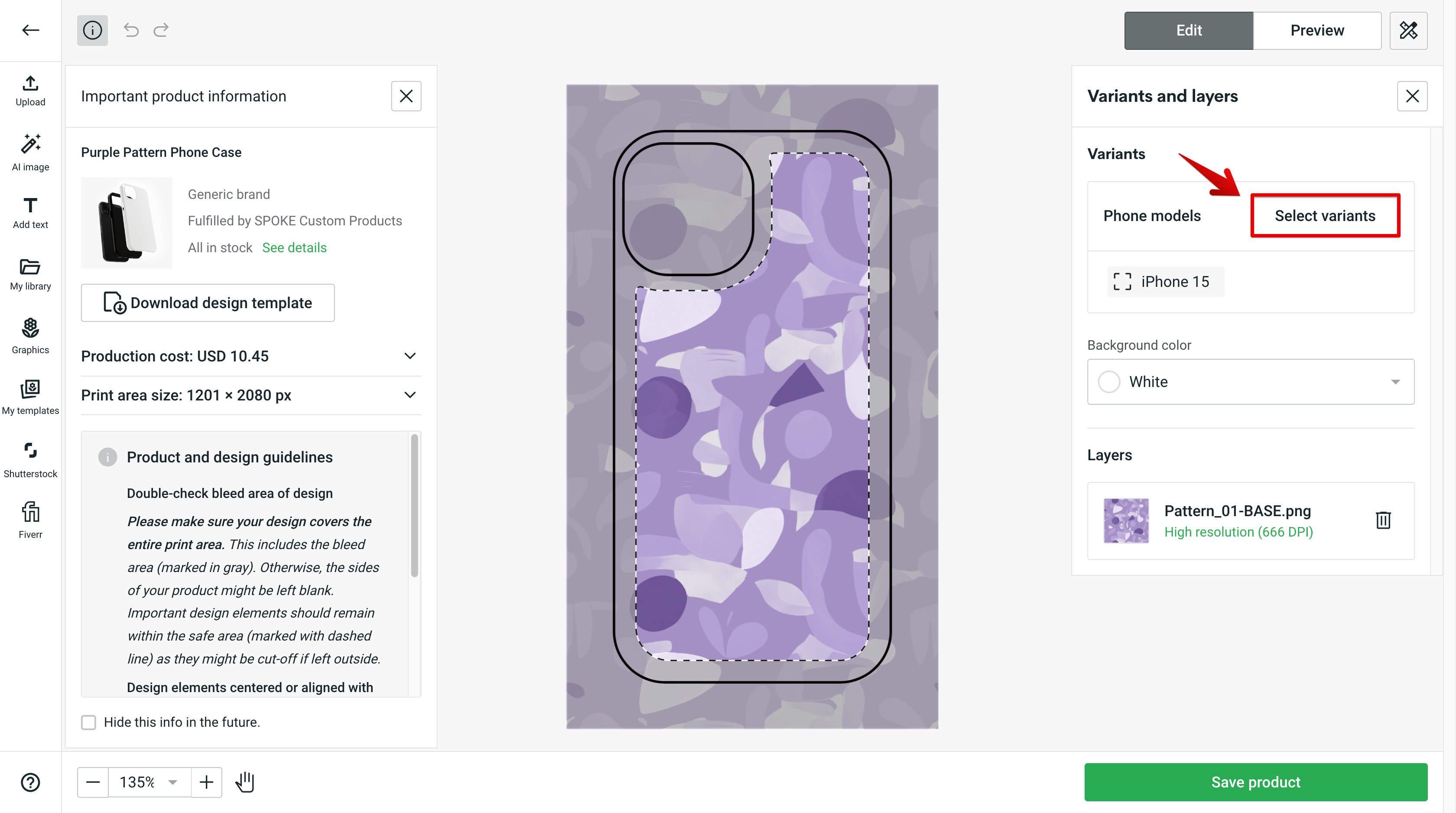1456x813 pixels.
Task: Open the AI image generator
Action: tap(30, 152)
